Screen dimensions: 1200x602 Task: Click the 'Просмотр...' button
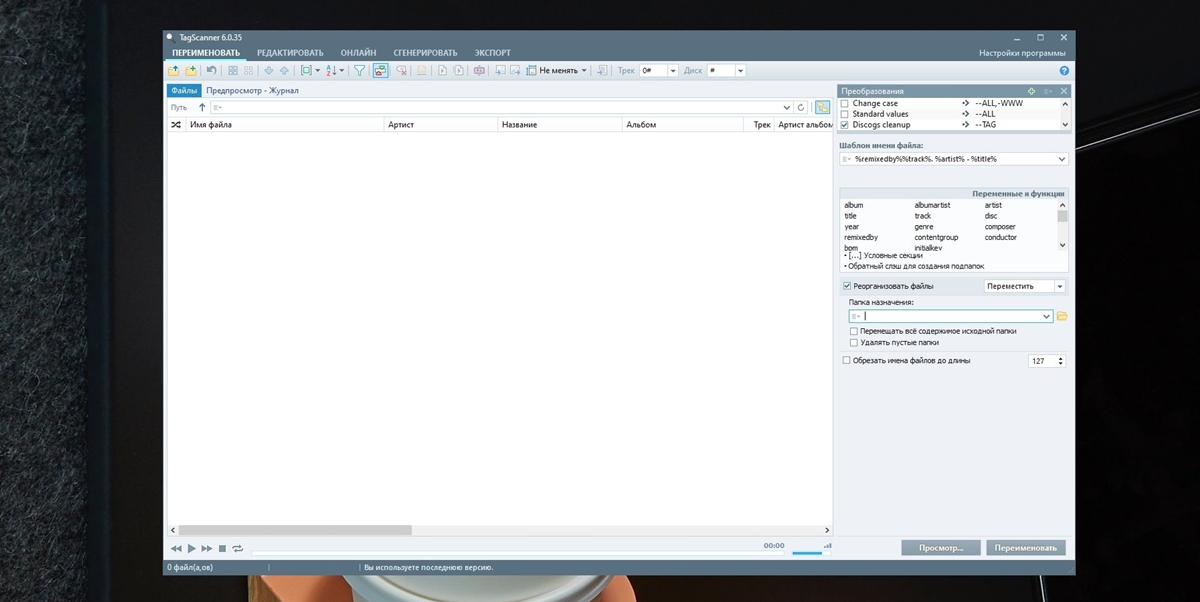pos(940,548)
